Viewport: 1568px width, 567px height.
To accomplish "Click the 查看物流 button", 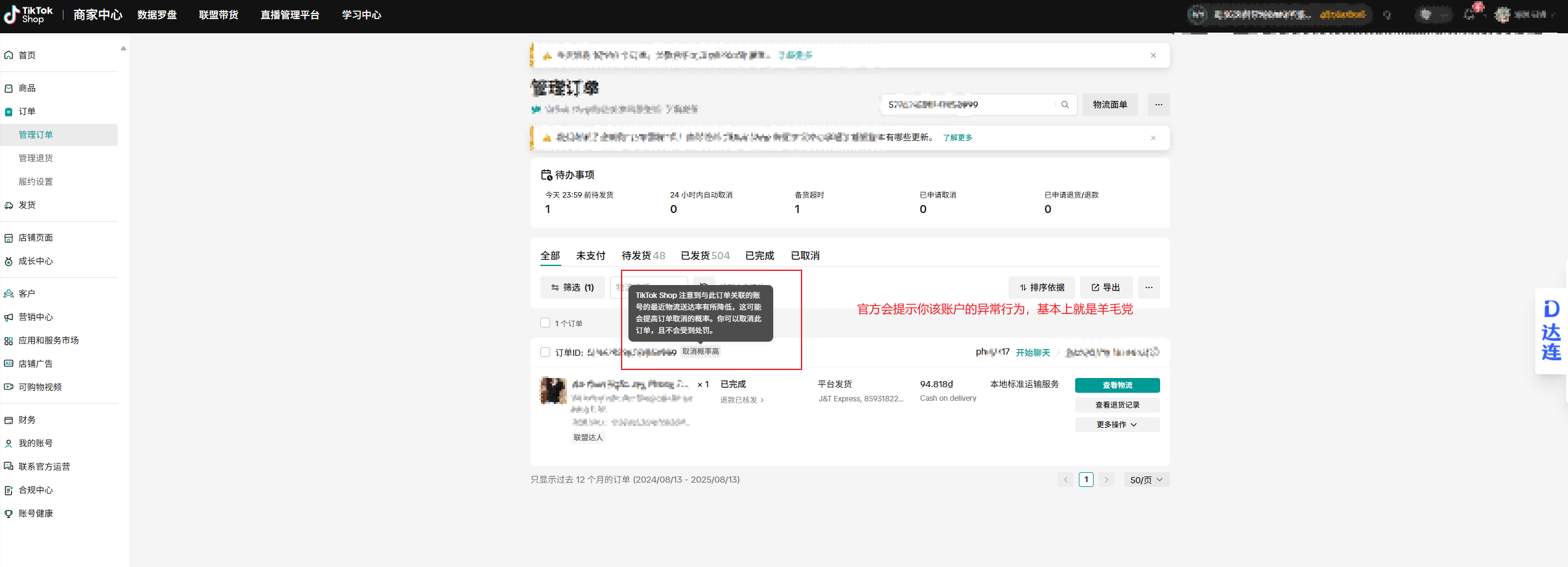I will click(1118, 385).
